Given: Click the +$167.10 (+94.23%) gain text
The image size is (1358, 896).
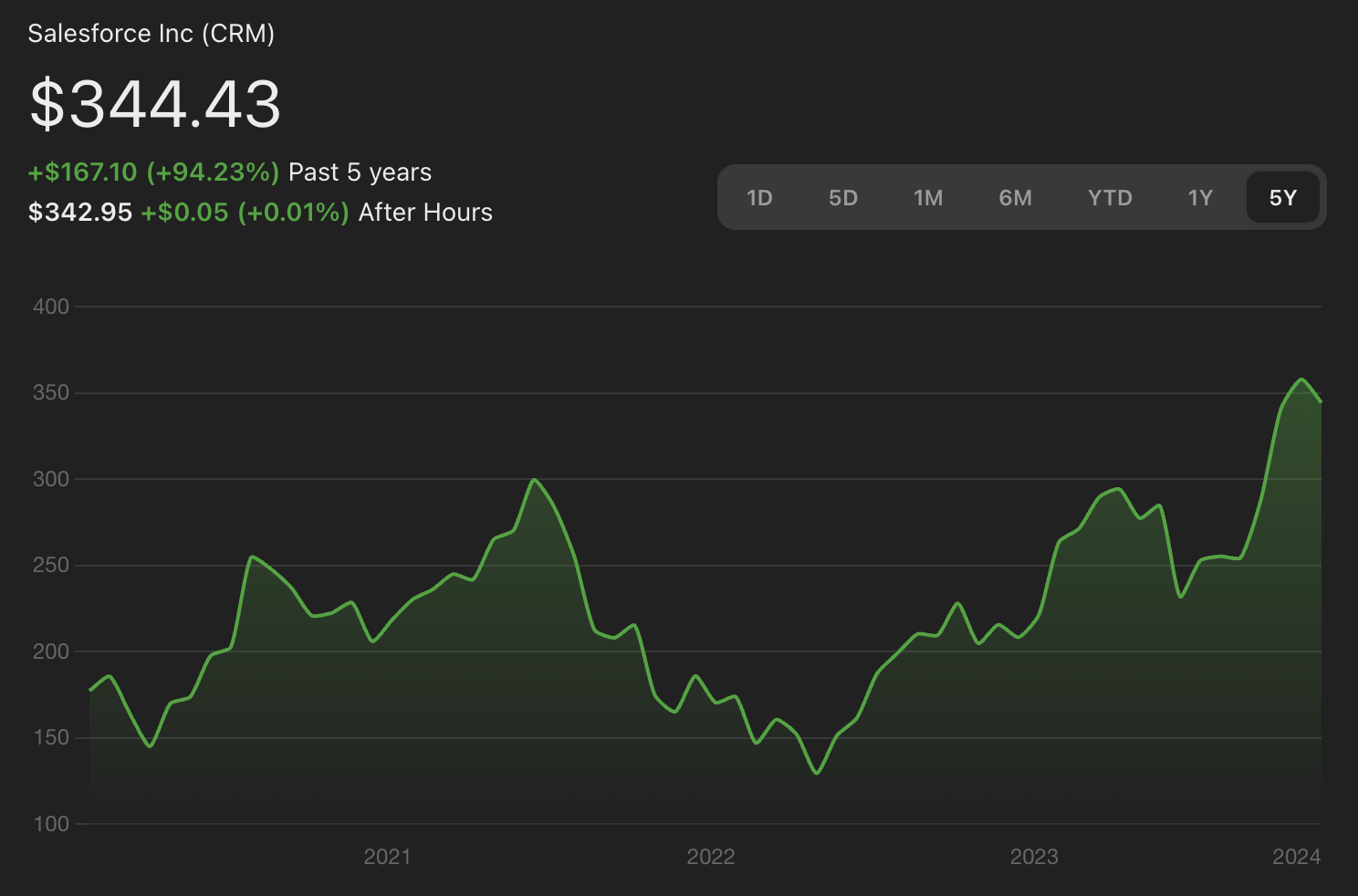Looking at the screenshot, I should (x=153, y=172).
